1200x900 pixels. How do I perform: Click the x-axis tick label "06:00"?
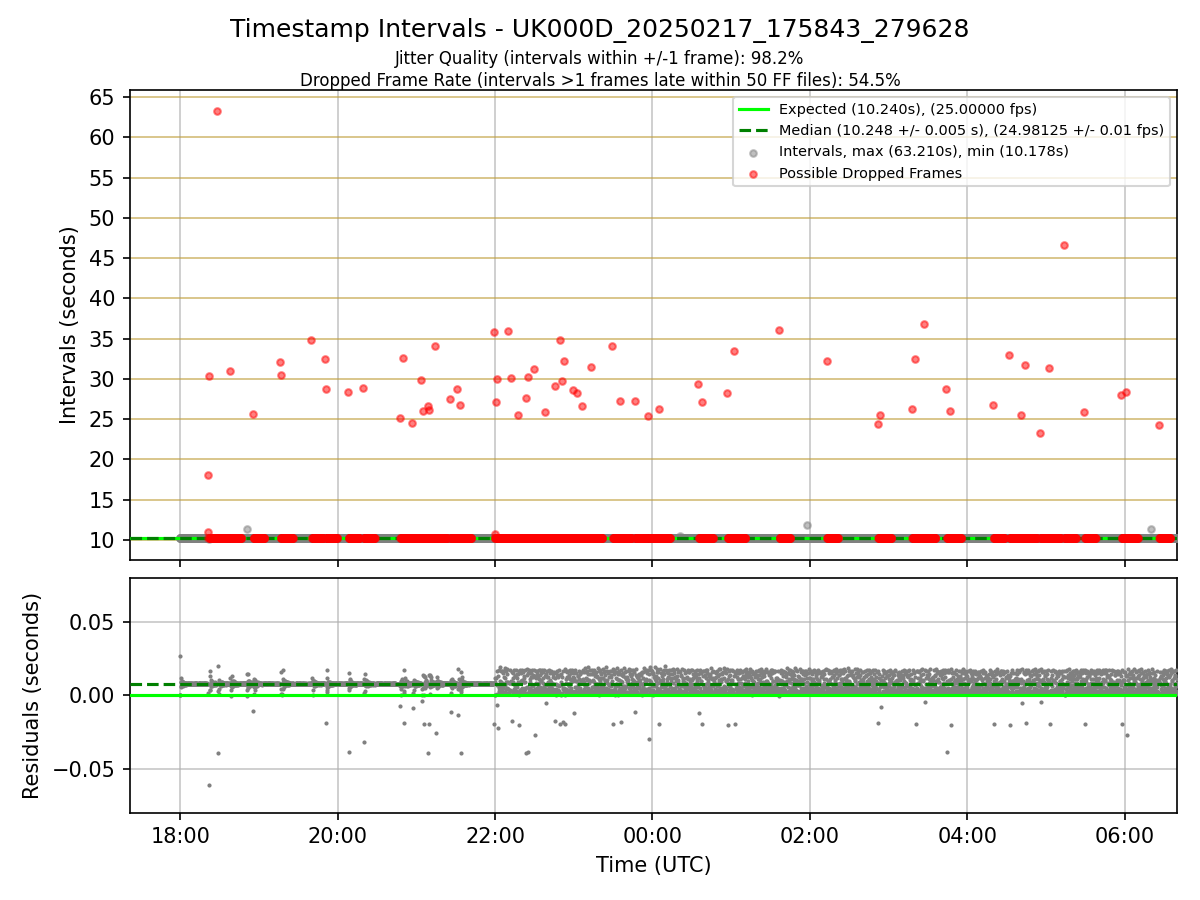click(x=1125, y=836)
